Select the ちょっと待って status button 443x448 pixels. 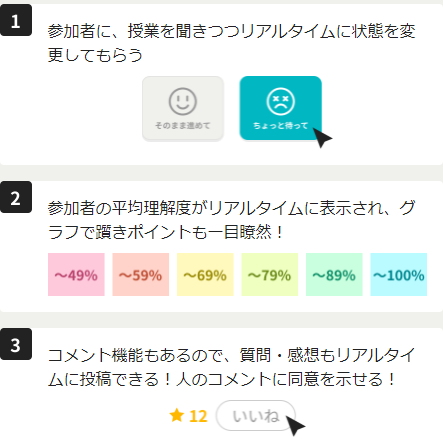point(281,108)
